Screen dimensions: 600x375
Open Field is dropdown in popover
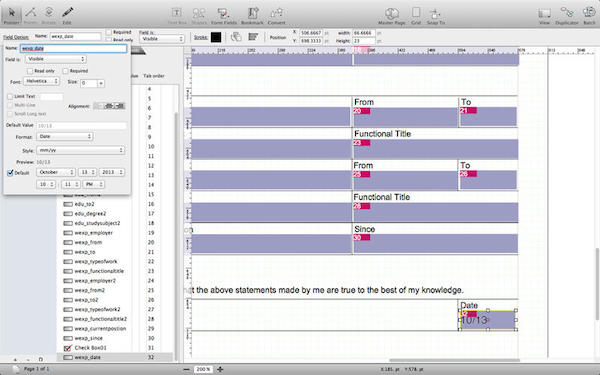point(56,59)
